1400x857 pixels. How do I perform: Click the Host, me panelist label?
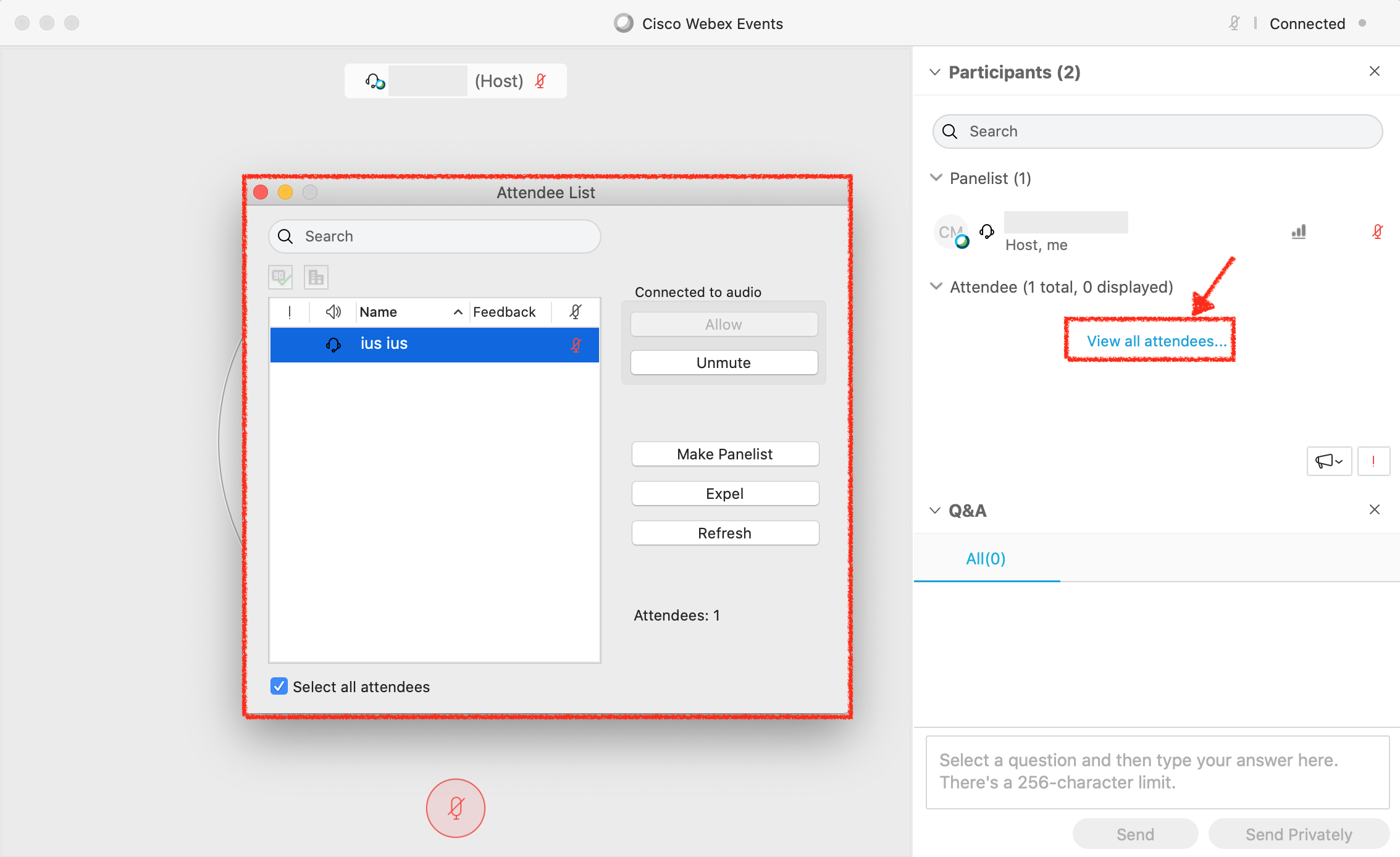coord(1036,245)
